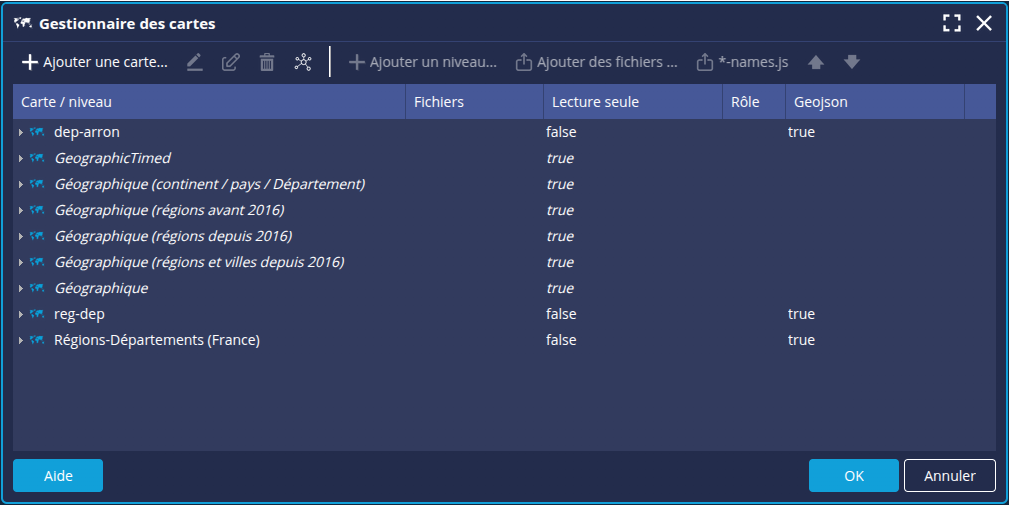Click Ajouter des fichiers toolbar button
This screenshot has height=506, width=1010.
point(597,62)
